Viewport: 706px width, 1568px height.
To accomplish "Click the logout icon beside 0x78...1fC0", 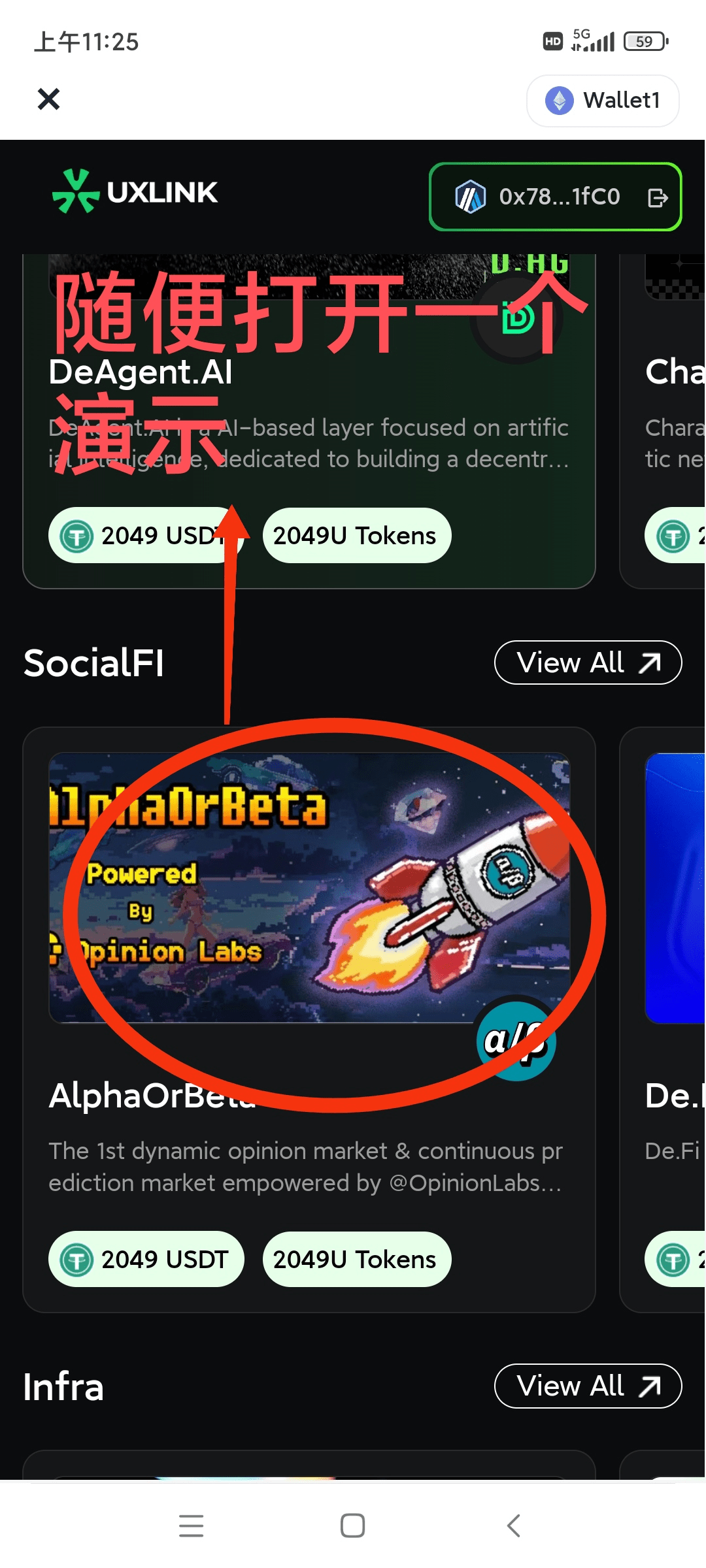I will click(x=658, y=197).
